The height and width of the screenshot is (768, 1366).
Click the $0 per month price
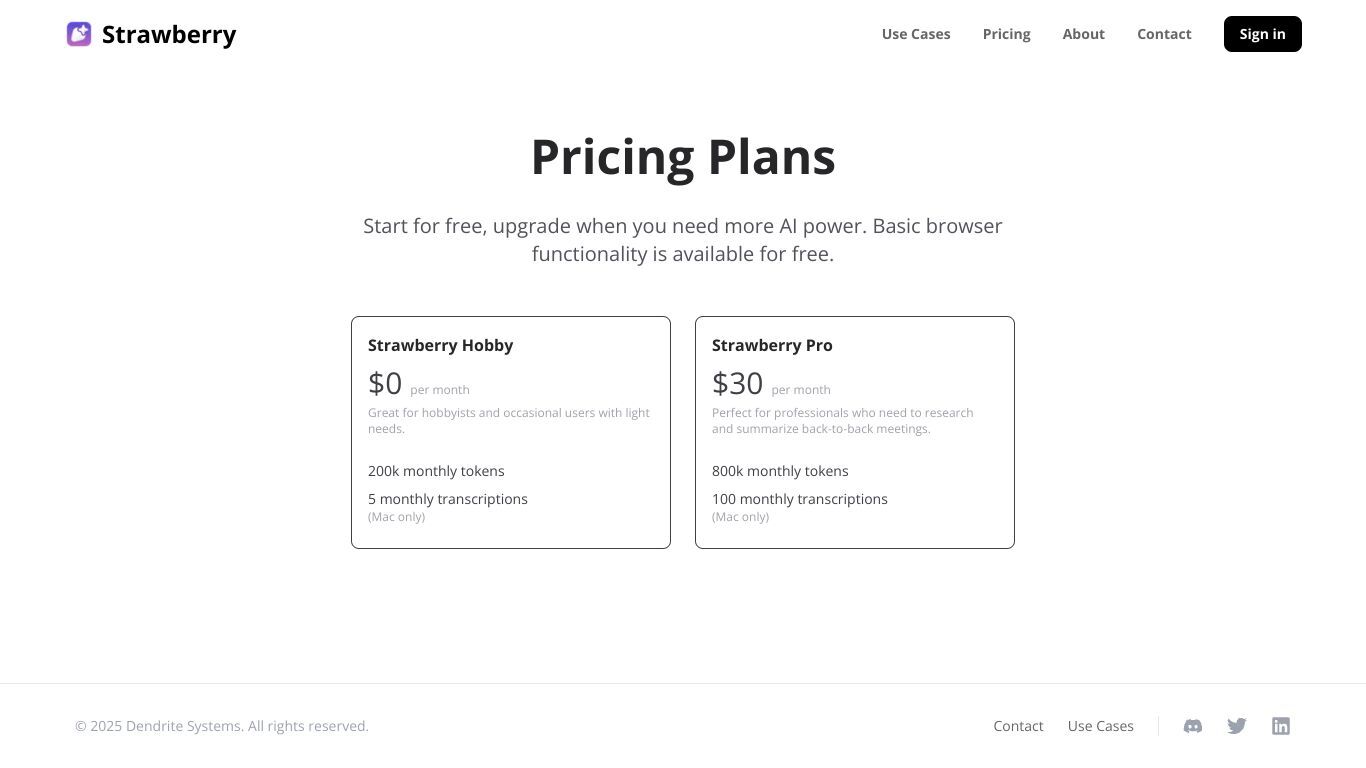click(x=418, y=383)
